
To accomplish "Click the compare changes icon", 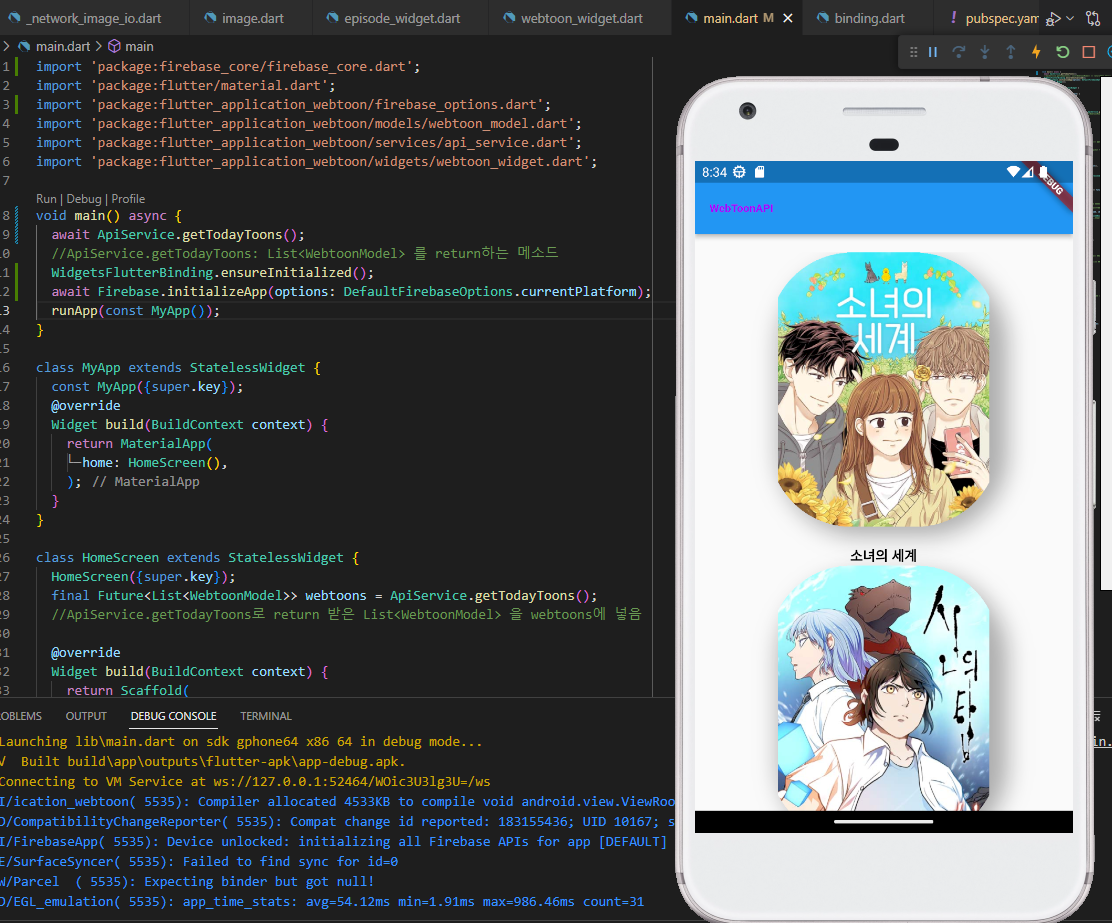I will pos(1093,18).
